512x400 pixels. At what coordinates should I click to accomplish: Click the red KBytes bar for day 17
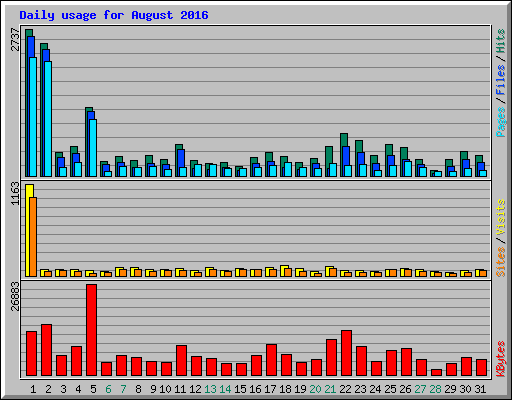[x=272, y=360]
